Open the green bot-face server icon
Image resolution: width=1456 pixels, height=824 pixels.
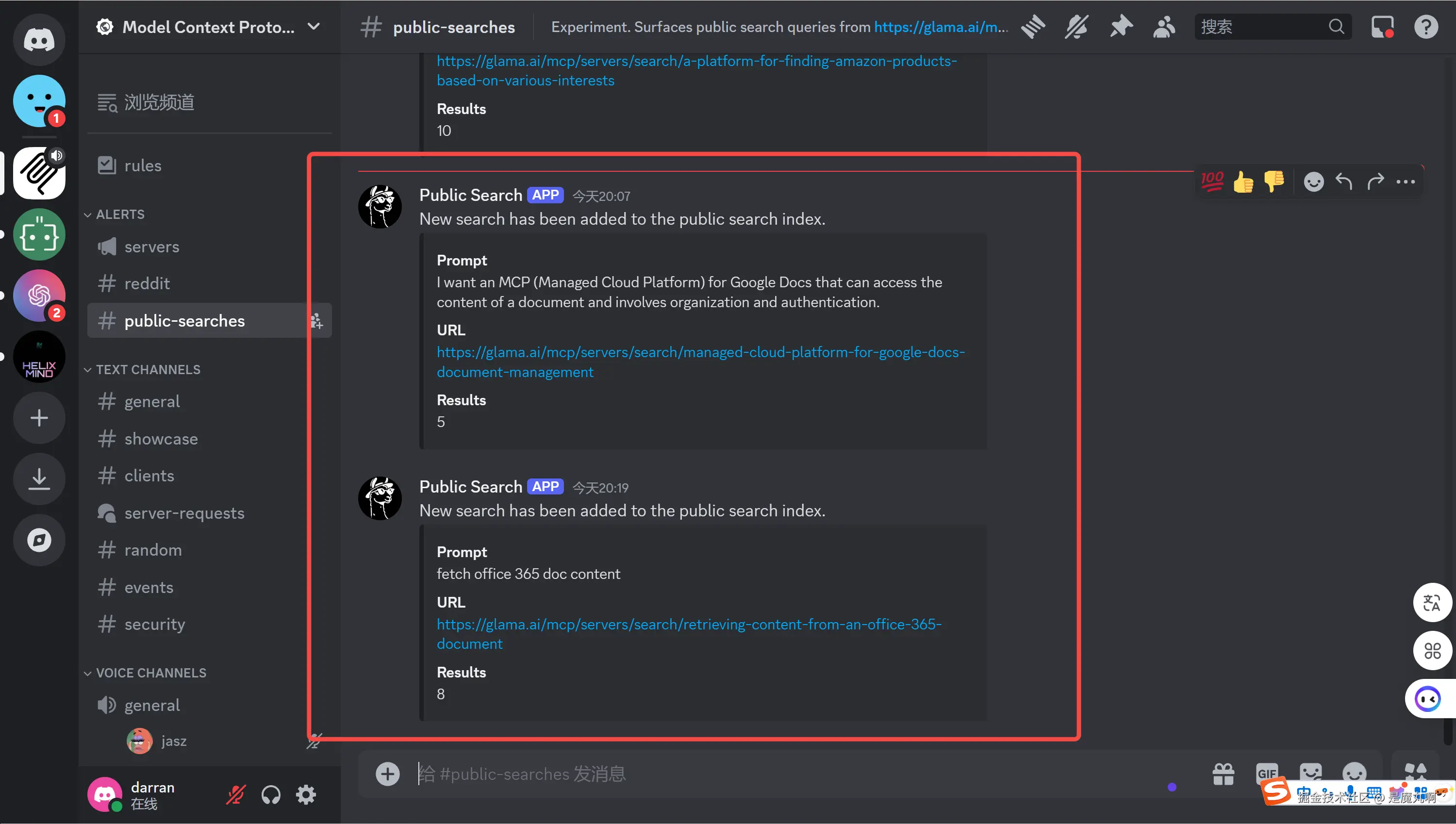(x=39, y=234)
